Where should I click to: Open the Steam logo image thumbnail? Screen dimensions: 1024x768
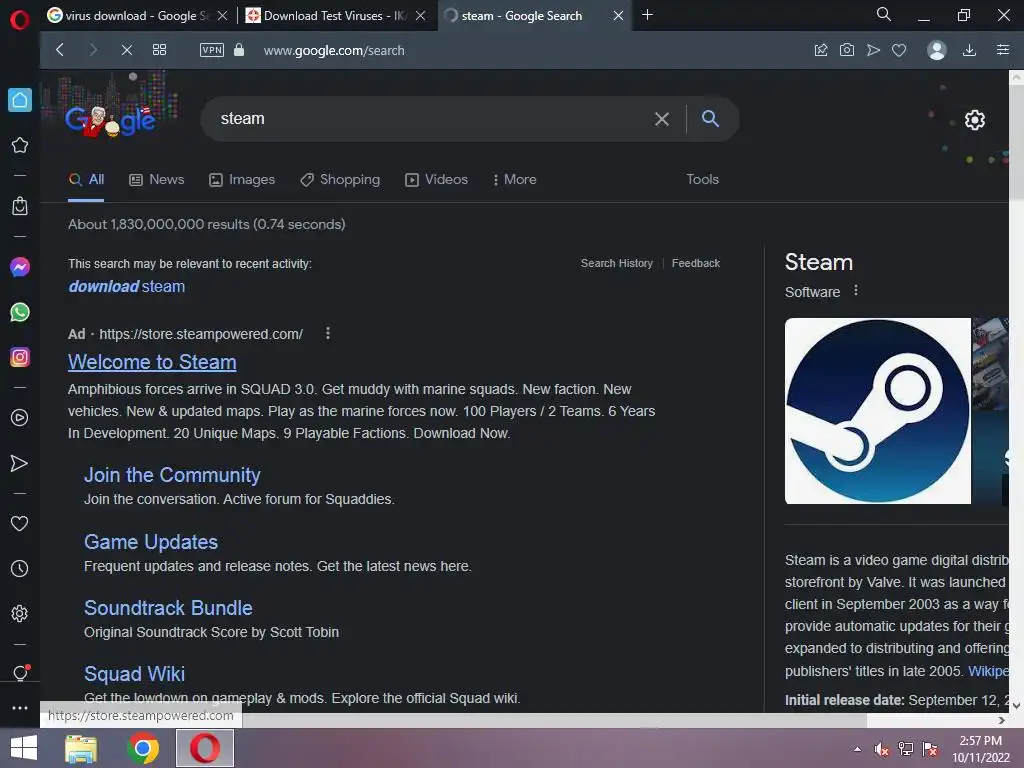tap(878, 411)
